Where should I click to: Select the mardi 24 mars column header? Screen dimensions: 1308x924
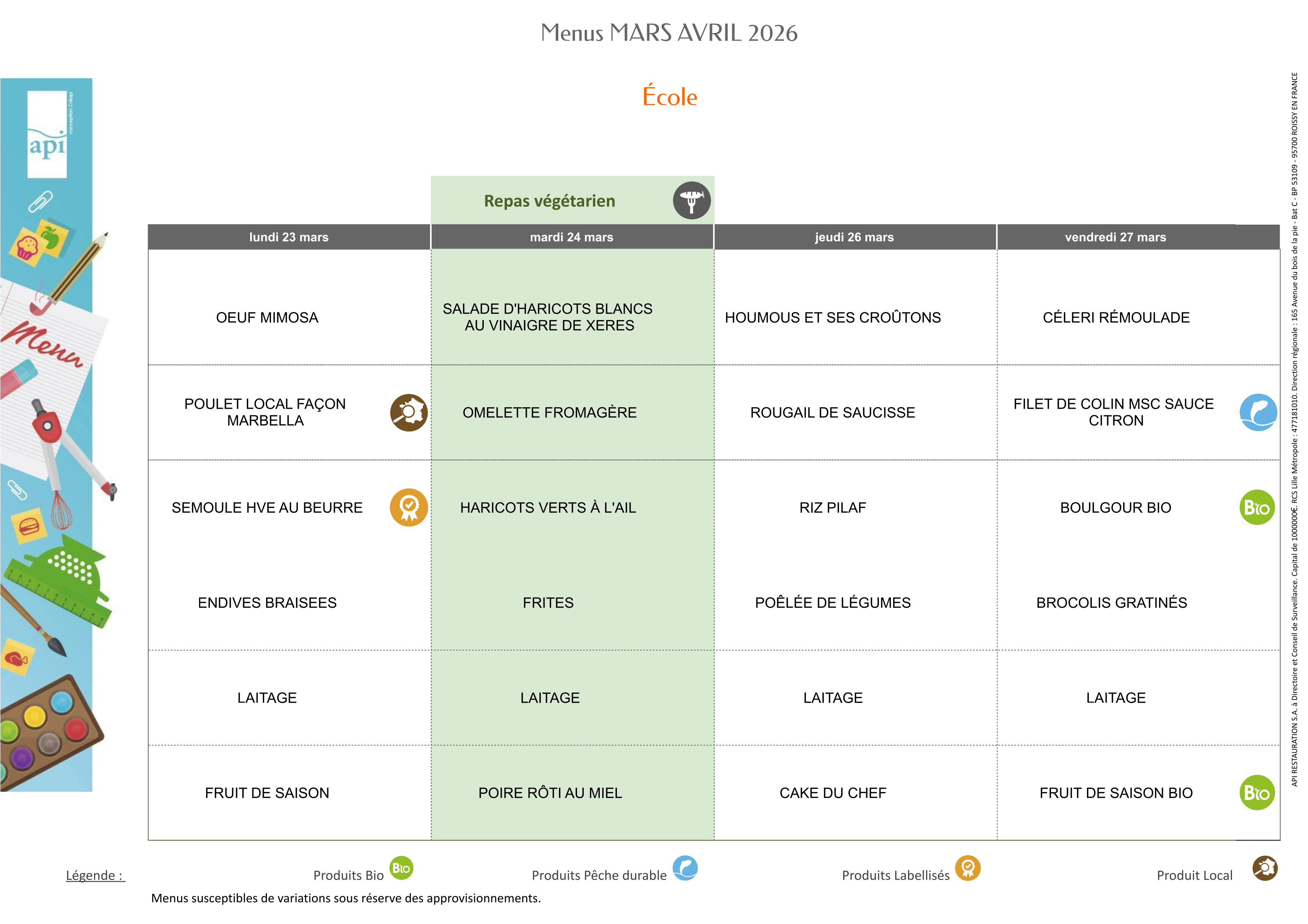point(571,237)
